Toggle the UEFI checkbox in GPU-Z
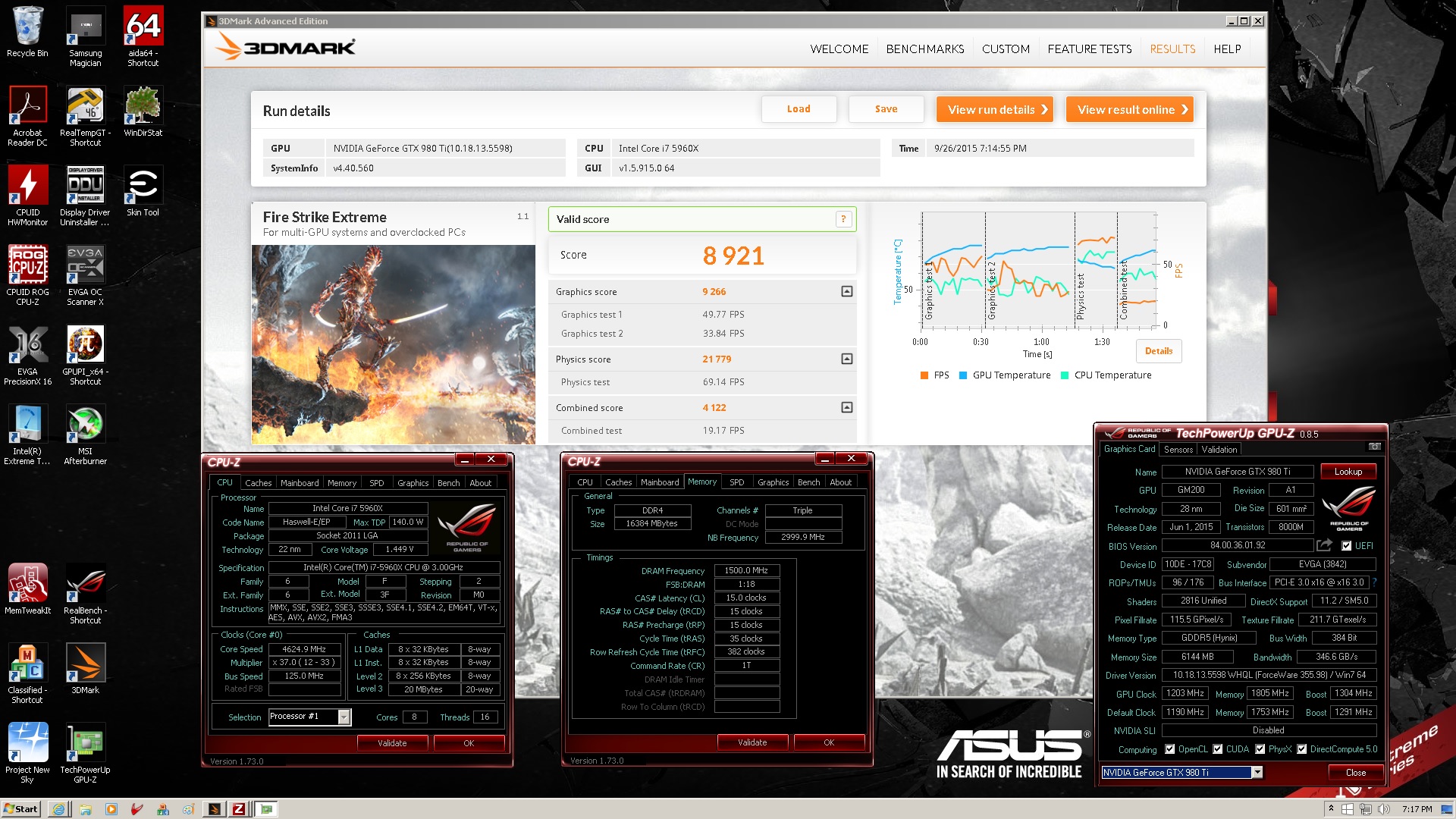 tap(1347, 546)
